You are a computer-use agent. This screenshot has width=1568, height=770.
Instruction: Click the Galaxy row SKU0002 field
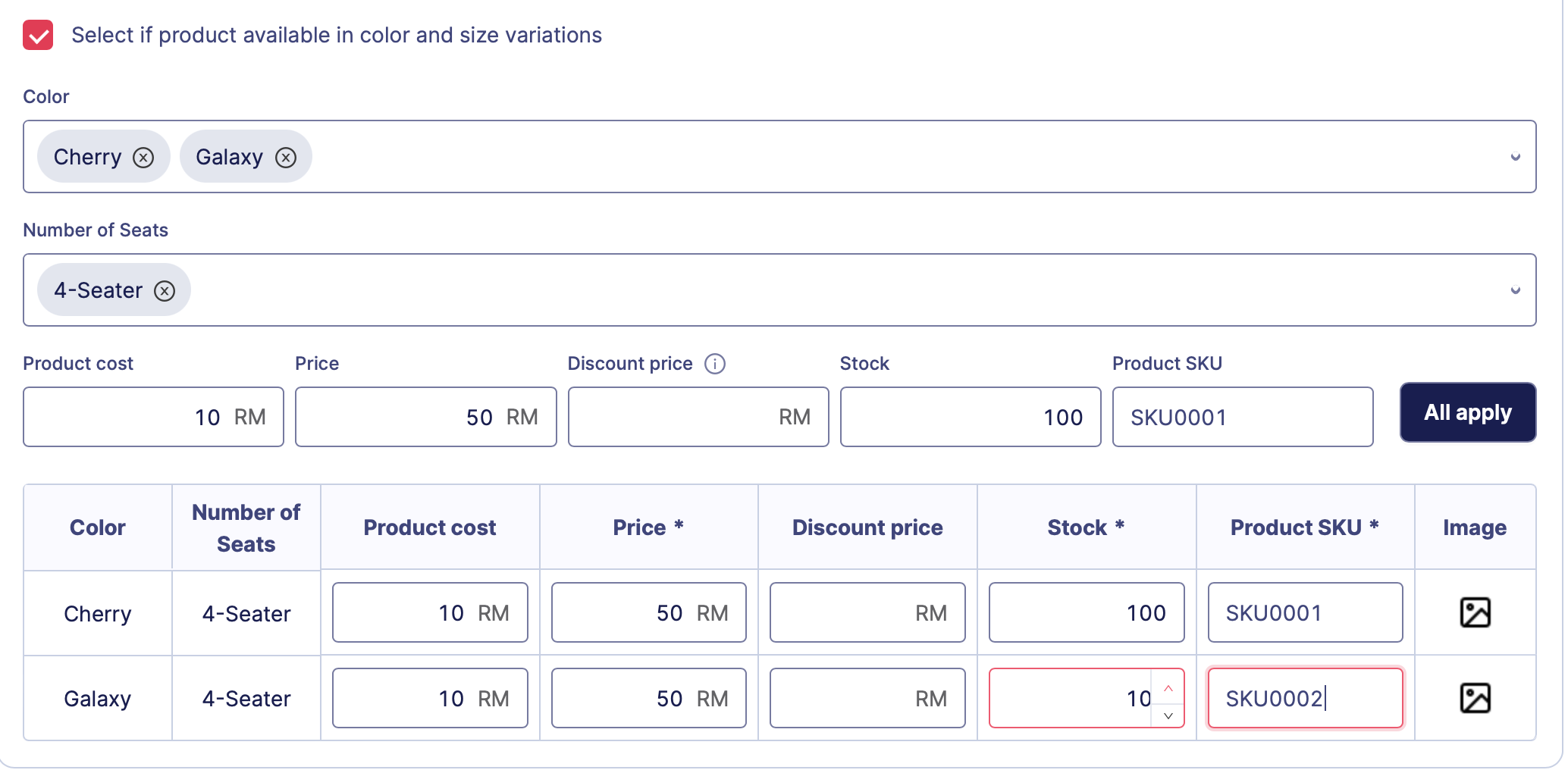[1304, 698]
